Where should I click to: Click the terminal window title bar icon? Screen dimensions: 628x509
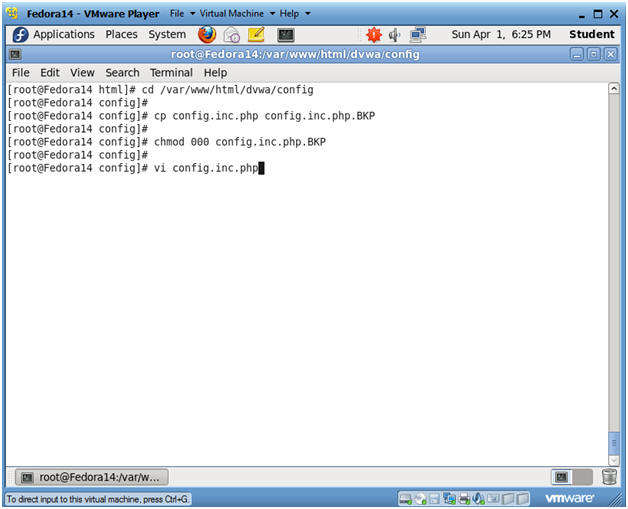click(15, 54)
